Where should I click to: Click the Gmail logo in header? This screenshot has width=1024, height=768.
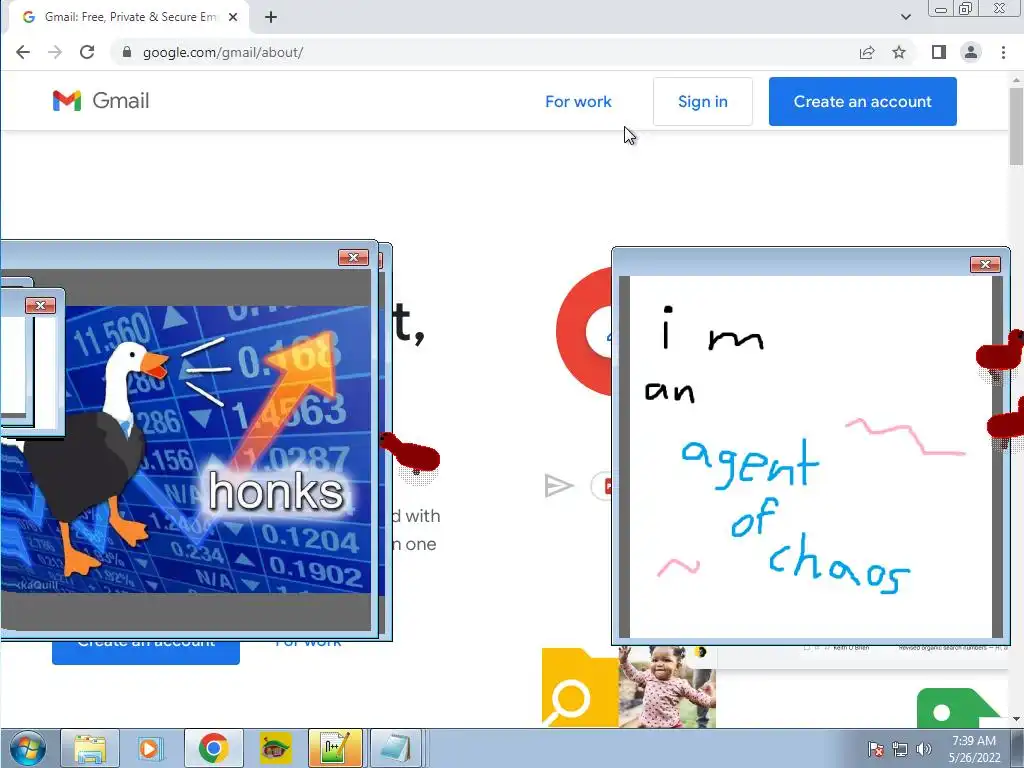coord(101,101)
